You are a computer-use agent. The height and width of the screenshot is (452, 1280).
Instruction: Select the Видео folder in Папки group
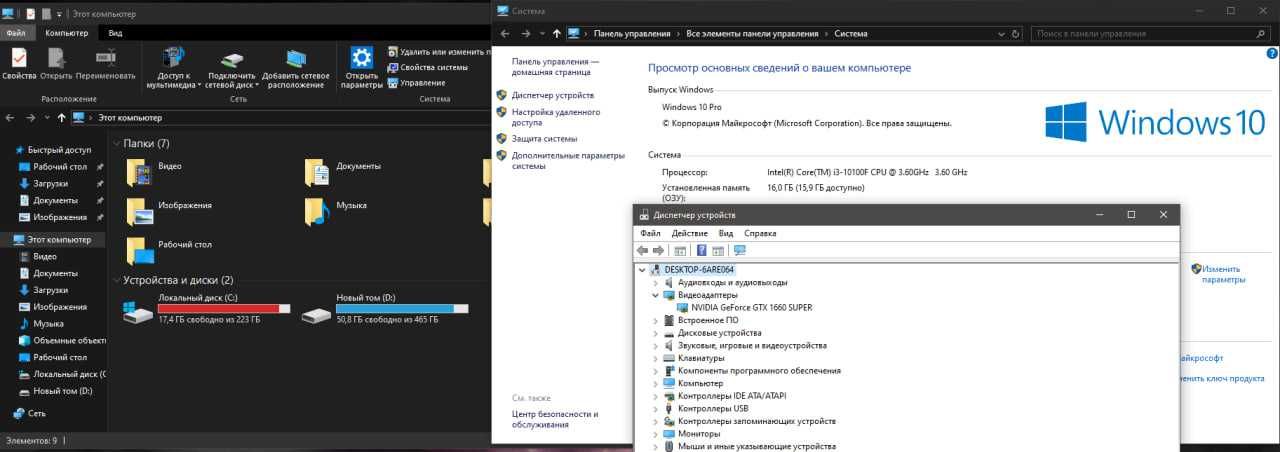(x=155, y=172)
